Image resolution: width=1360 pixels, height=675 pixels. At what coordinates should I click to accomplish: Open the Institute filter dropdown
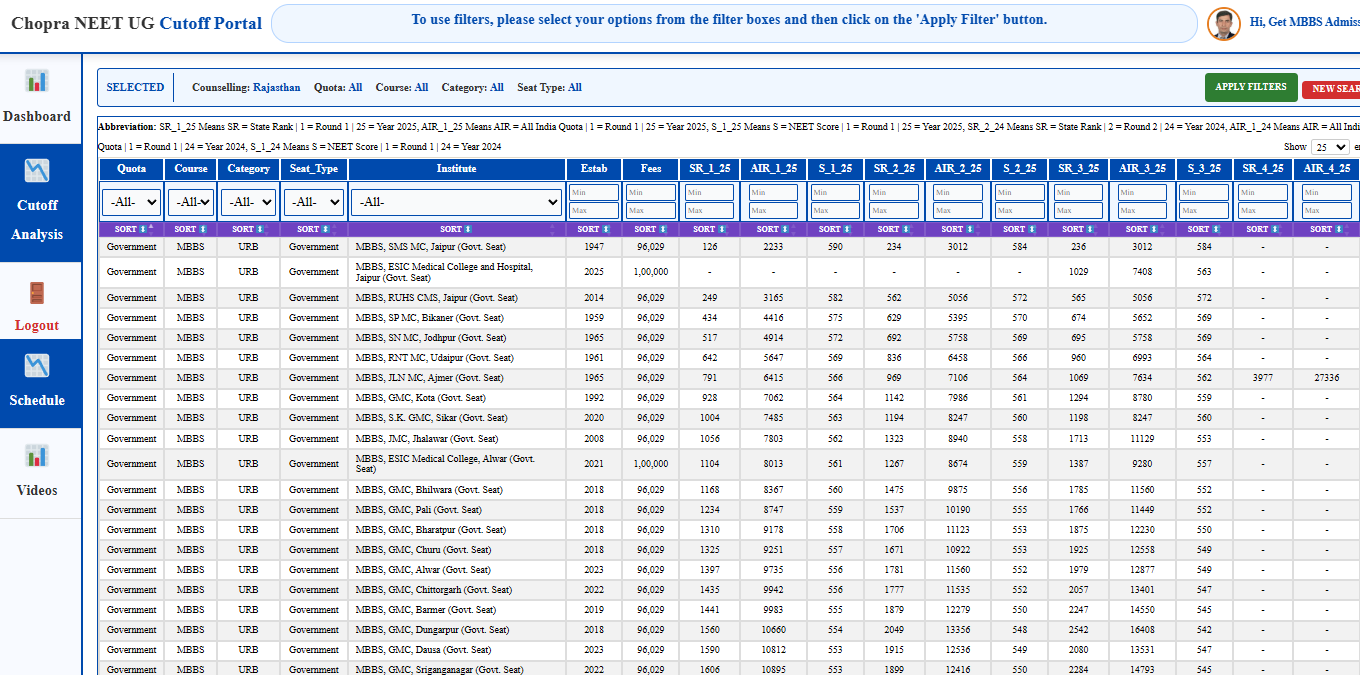pos(456,202)
